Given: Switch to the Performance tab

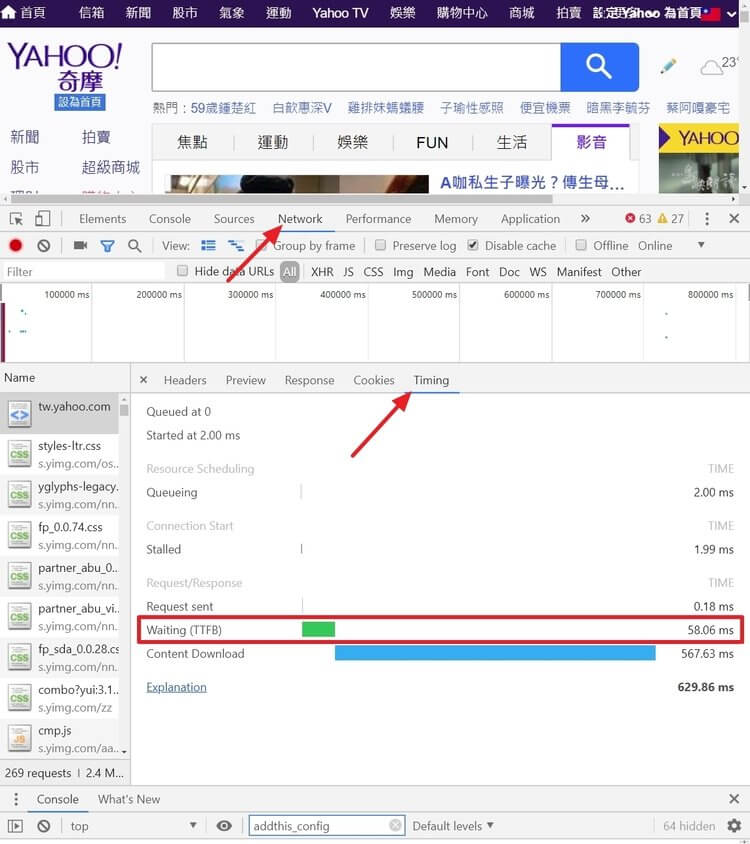Looking at the screenshot, I should click(x=378, y=219).
